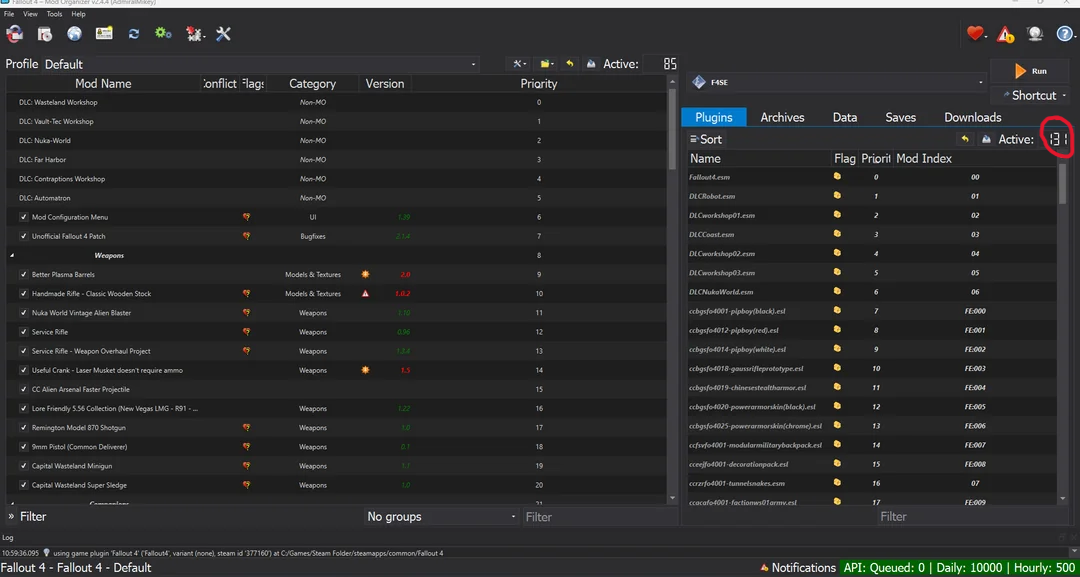Click conflict icon on Unofficial Fallout 4 Patch
This screenshot has height=577, width=1080.
coord(247,236)
